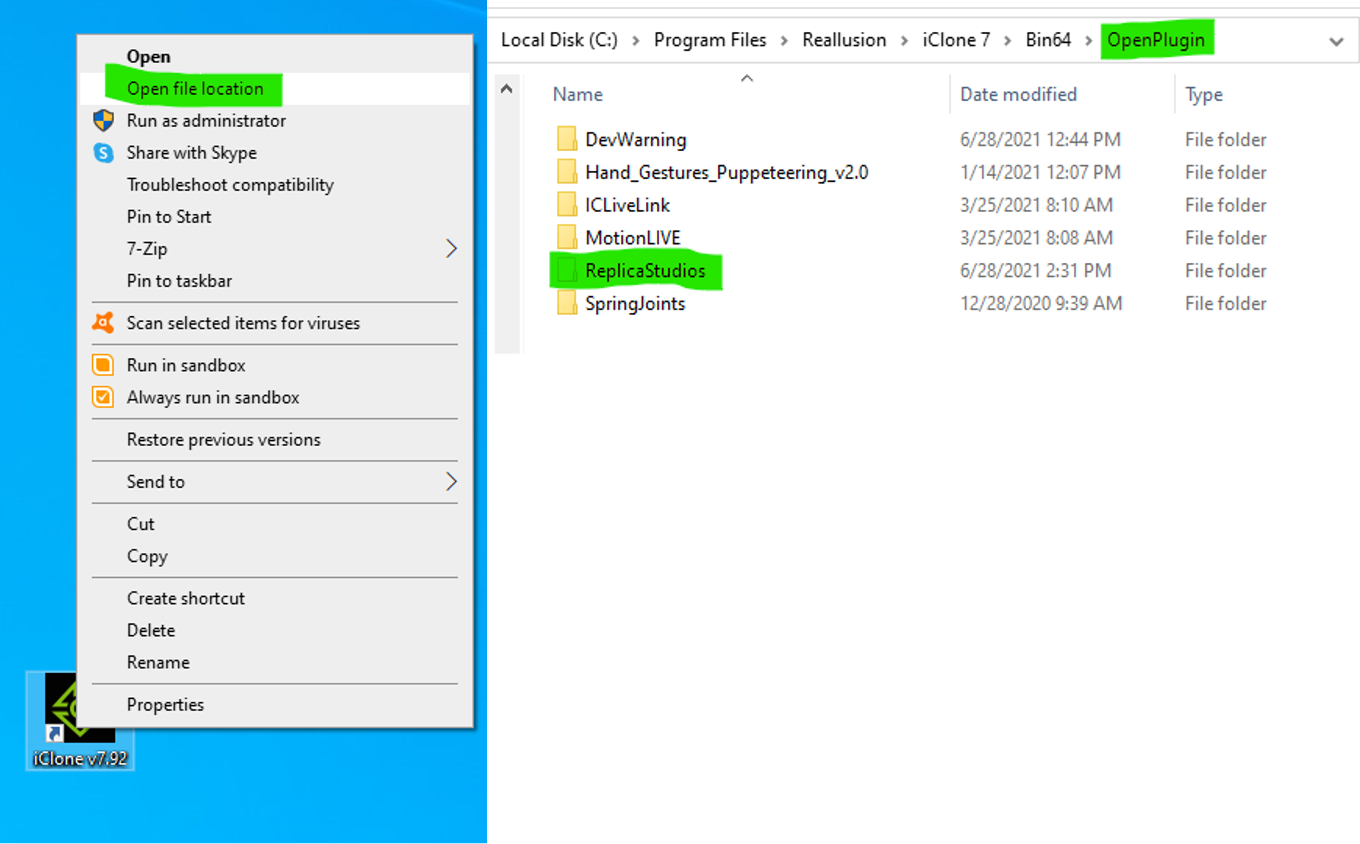The height and width of the screenshot is (844, 1360).
Task: Choose Always run in sandbox
Action: coord(275,397)
